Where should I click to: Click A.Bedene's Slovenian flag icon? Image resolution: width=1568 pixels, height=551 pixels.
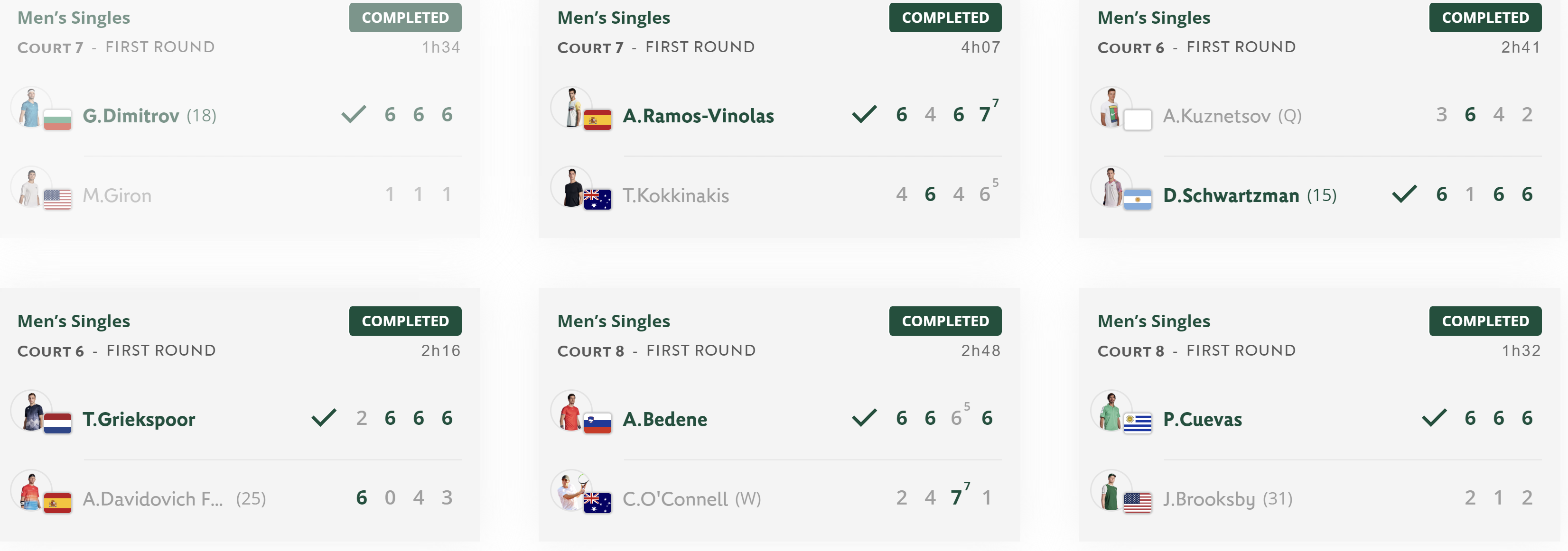tap(598, 422)
